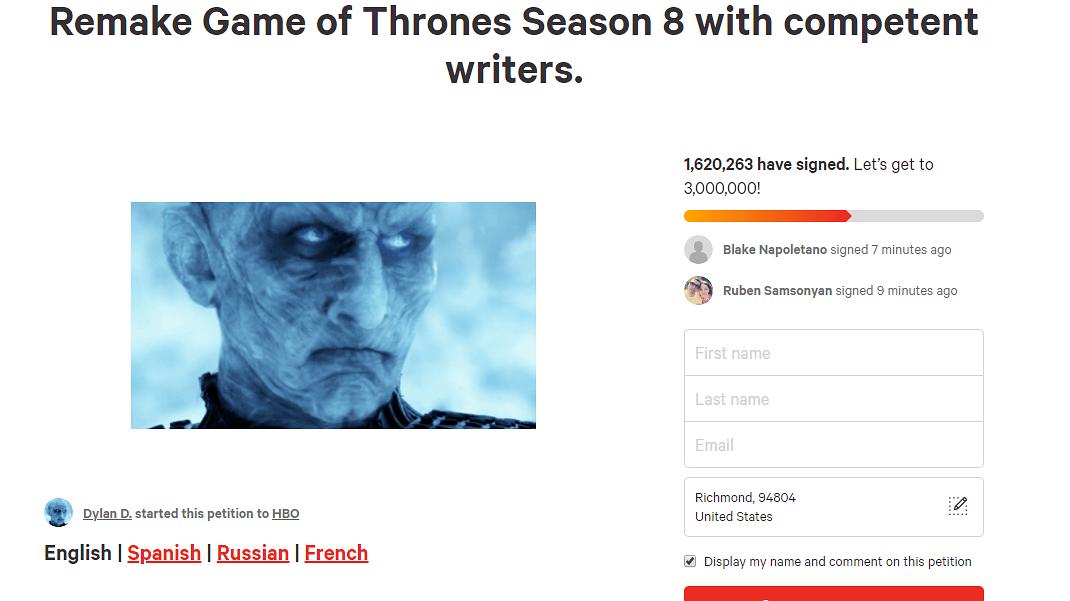Viewport: 1070px width, 601px height.
Task: Open the Dylan D. profile link
Action: [x=107, y=514]
